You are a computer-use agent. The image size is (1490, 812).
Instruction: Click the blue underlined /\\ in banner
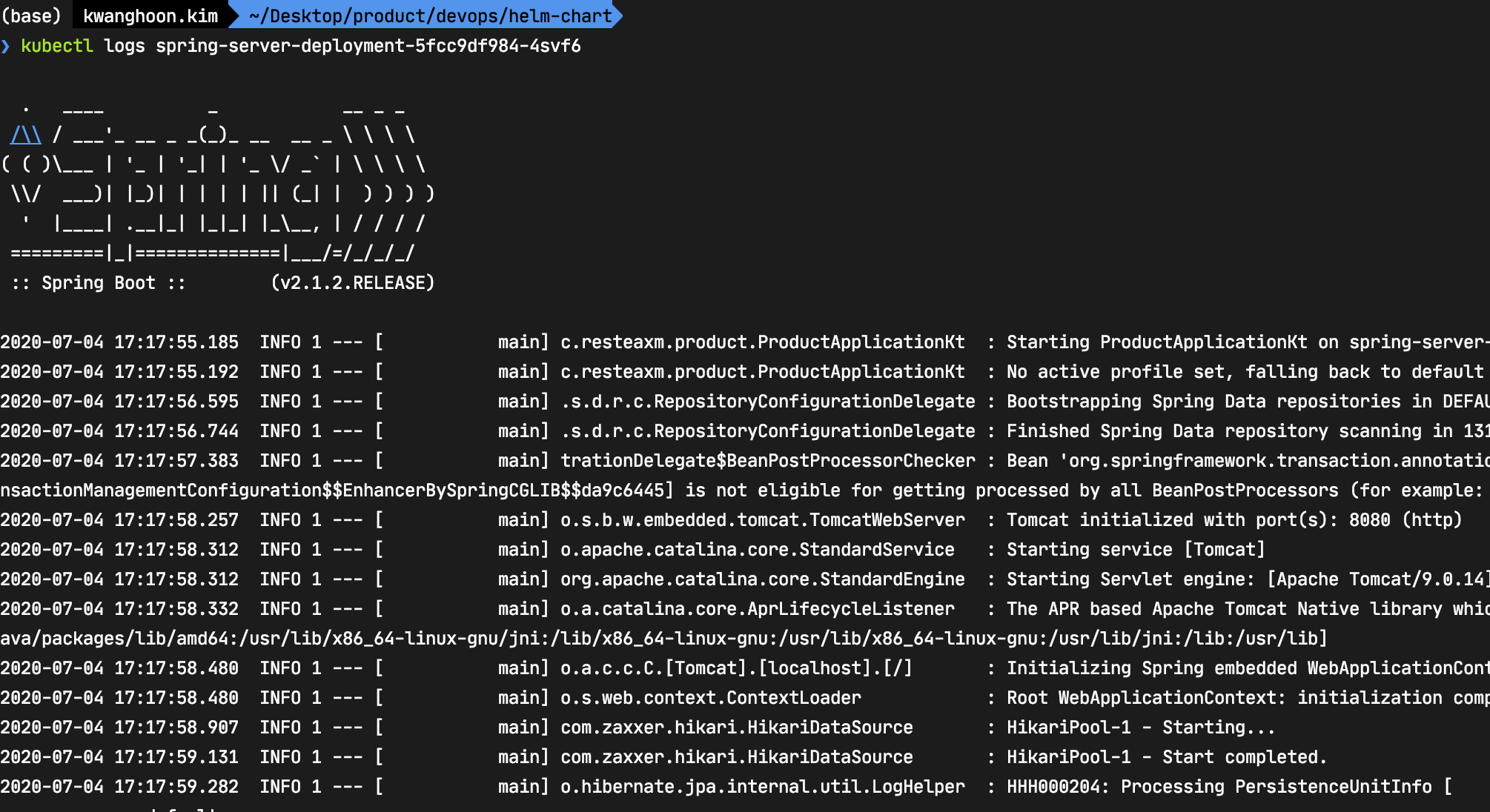pos(25,135)
